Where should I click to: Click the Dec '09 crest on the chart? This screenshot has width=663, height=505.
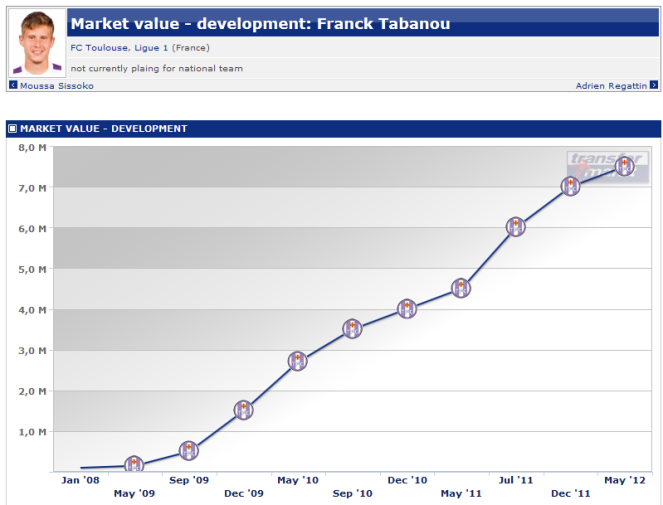pos(243,409)
